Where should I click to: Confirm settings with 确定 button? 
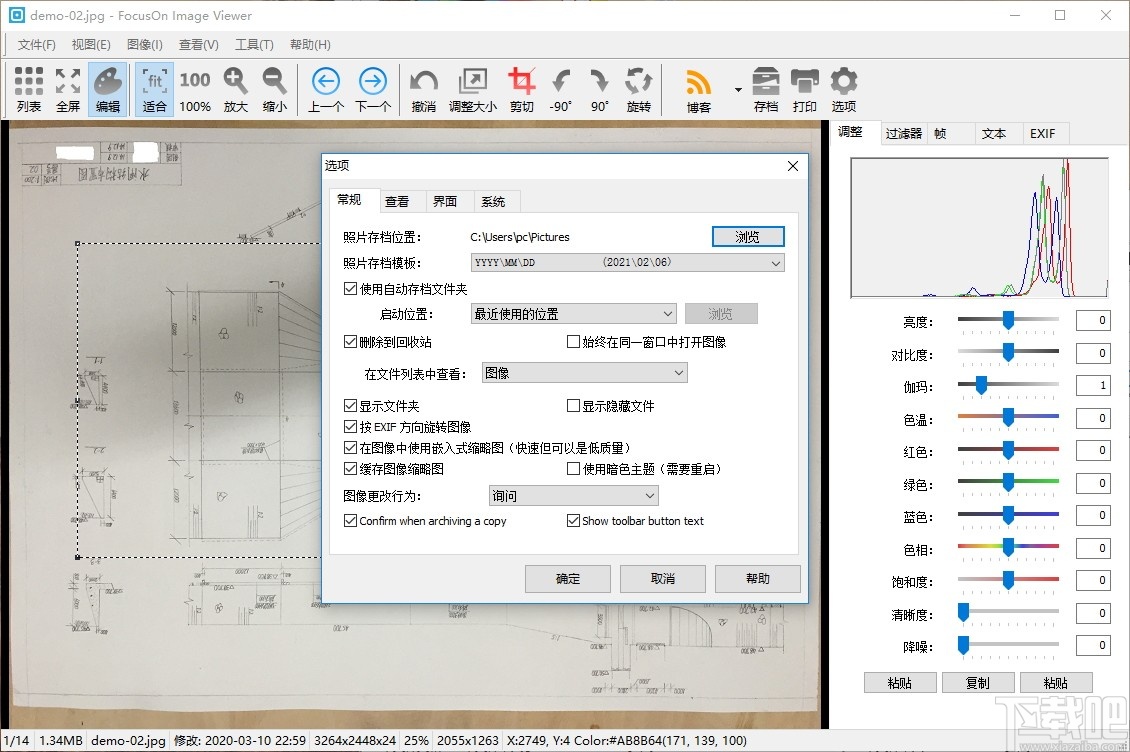567,578
